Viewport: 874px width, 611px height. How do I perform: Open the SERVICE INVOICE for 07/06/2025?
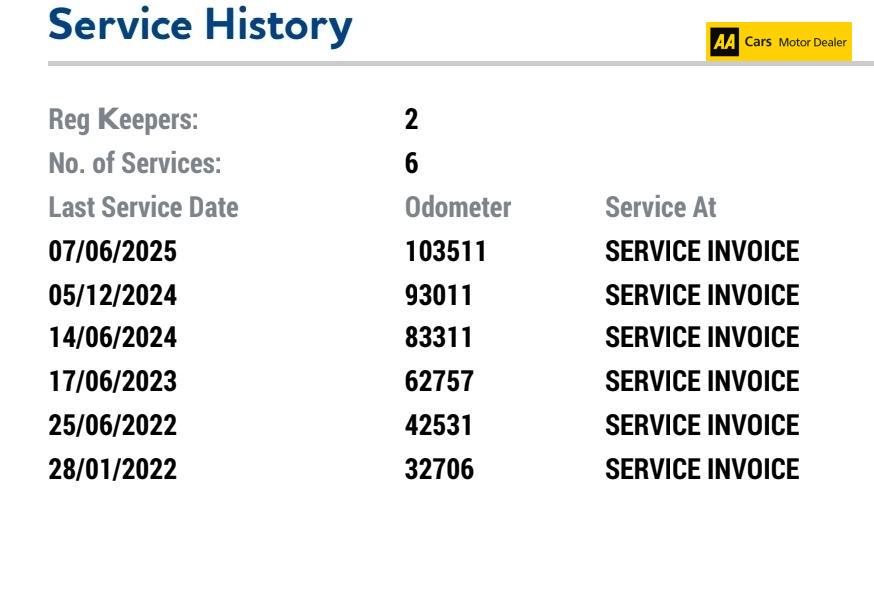[x=702, y=251]
